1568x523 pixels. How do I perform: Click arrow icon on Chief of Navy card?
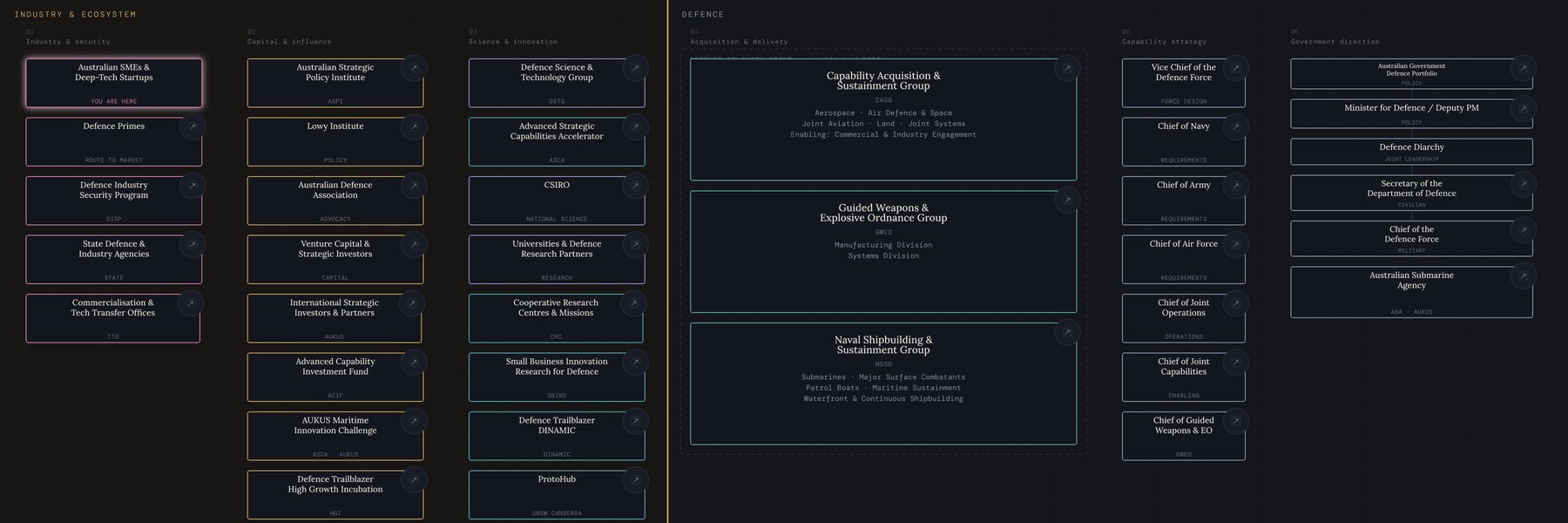[x=1235, y=126]
